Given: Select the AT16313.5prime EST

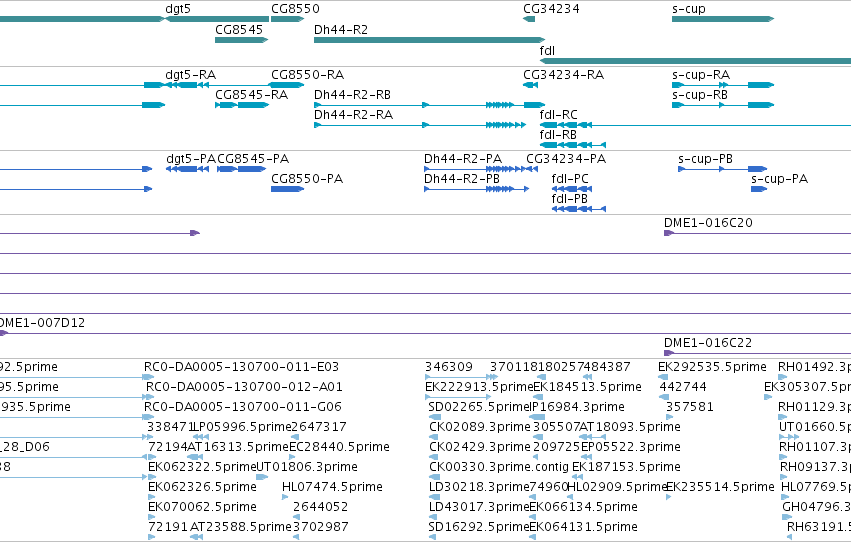Looking at the screenshot, I should coord(195,457).
